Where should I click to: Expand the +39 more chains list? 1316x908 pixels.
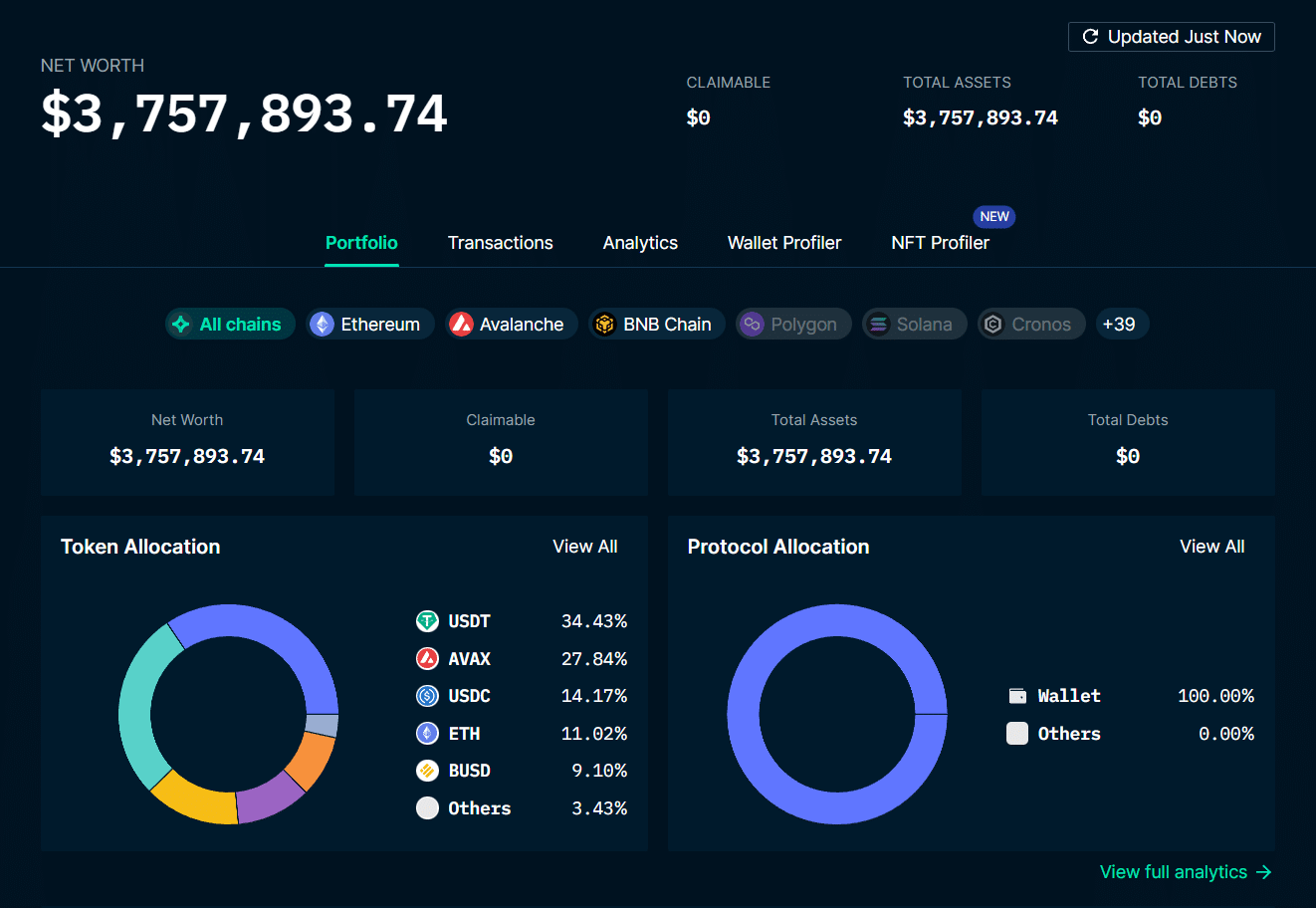pos(1121,325)
